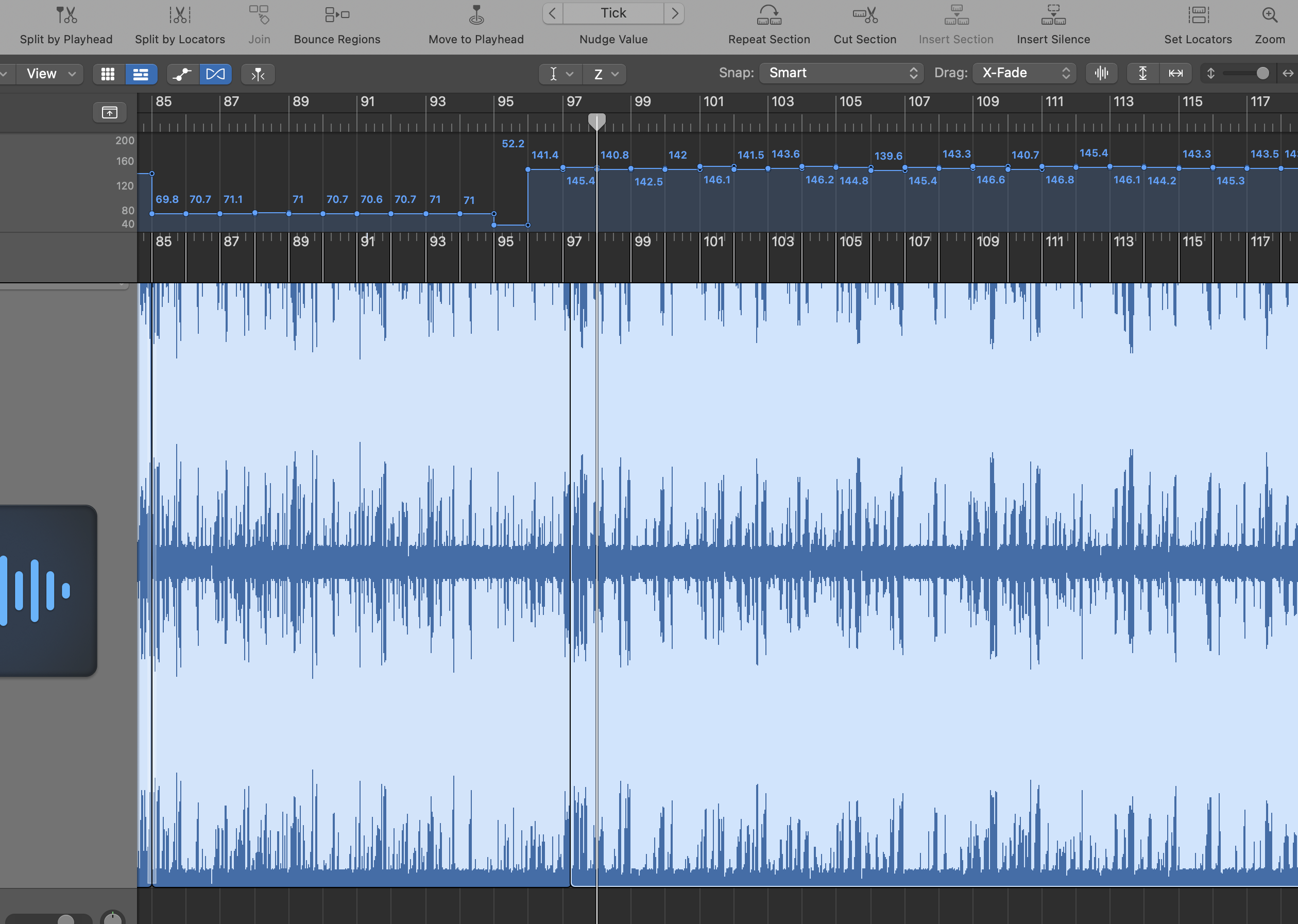Open the Snap Smart dropdown
Viewport: 1298px width, 924px height.
coord(841,74)
